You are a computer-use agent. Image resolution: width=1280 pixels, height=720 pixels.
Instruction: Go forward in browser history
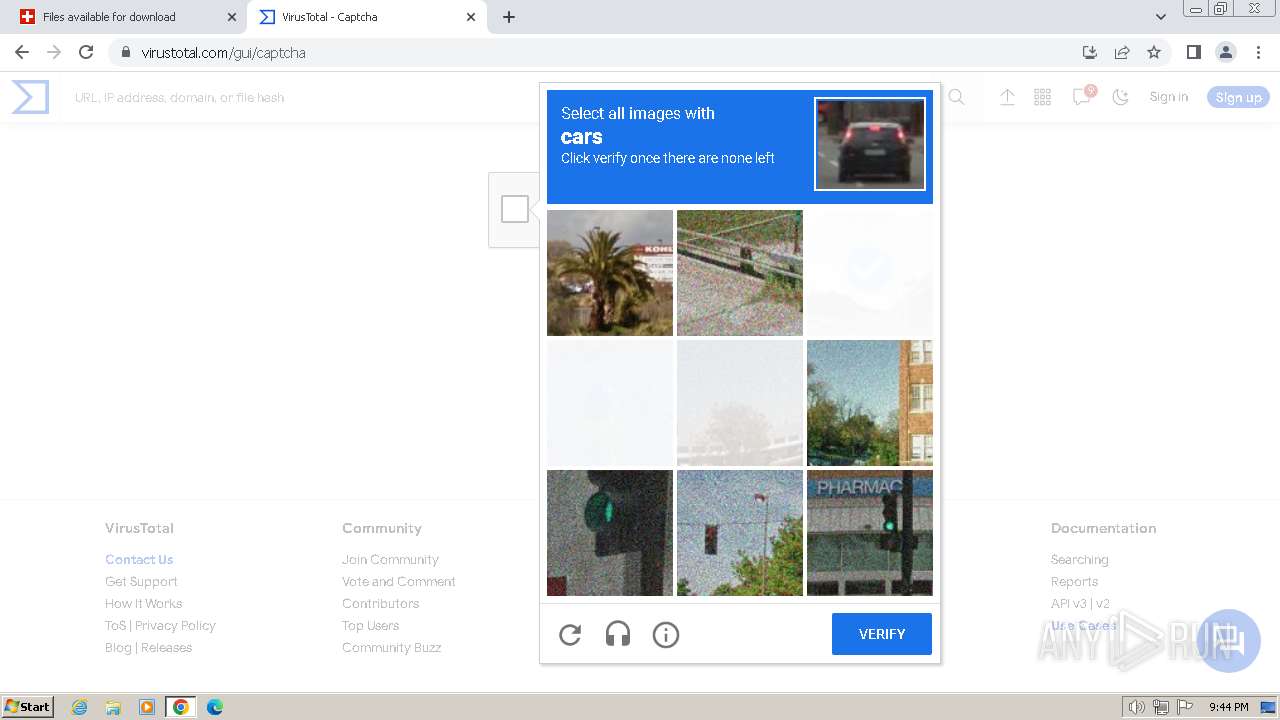[54, 52]
